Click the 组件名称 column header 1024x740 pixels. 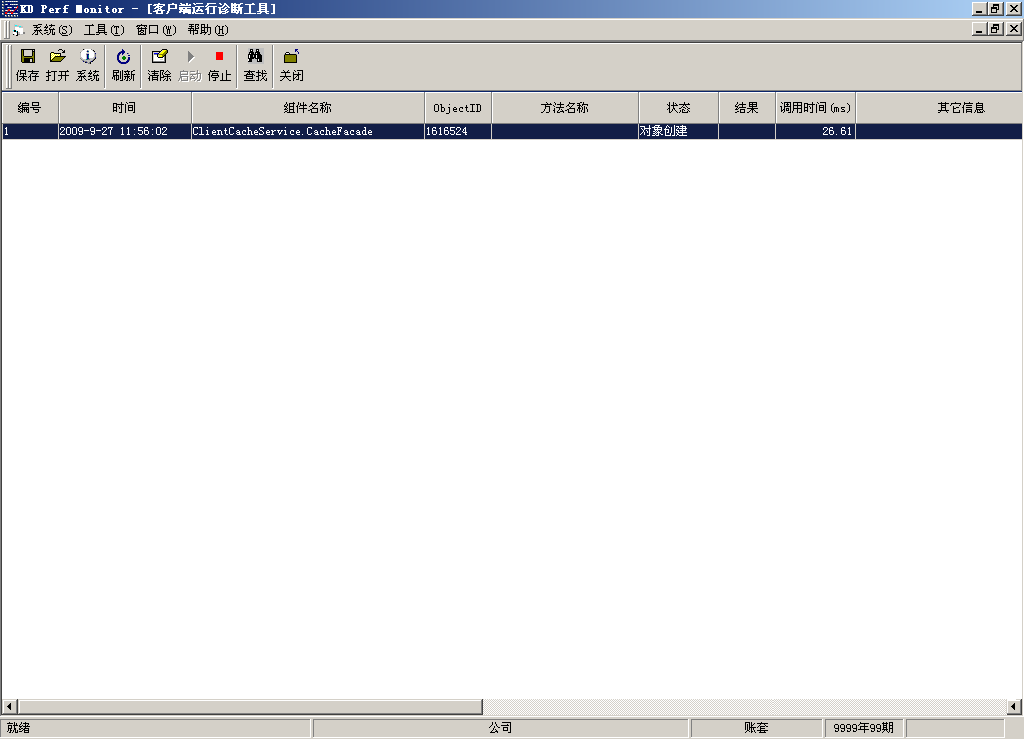click(x=307, y=108)
